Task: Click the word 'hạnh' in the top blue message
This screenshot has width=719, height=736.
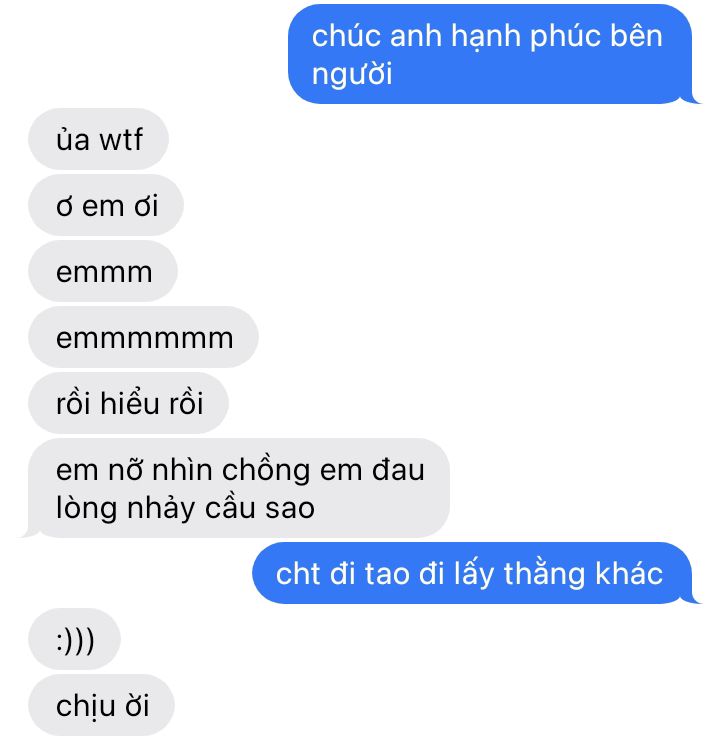Action: coord(486,37)
